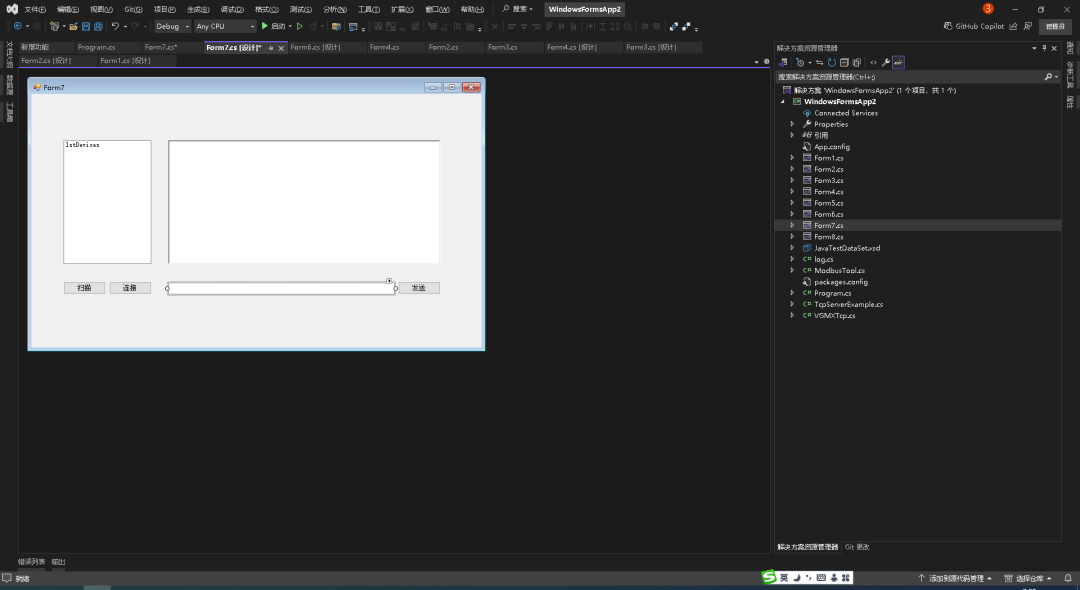
Task: Collapse the WindowsFormsApp2 project node
Action: coord(783,102)
